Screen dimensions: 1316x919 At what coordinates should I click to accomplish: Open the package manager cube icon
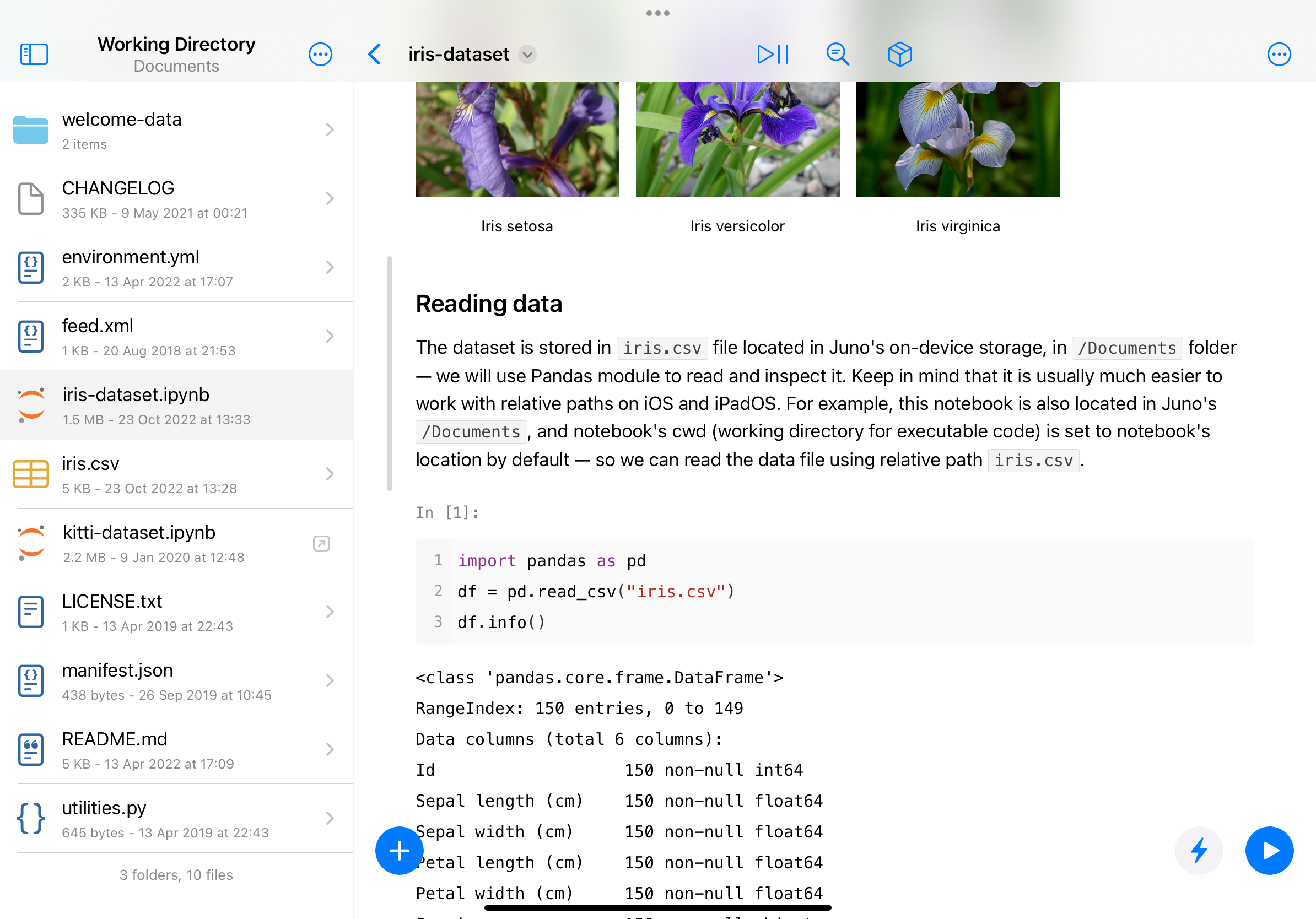point(899,55)
